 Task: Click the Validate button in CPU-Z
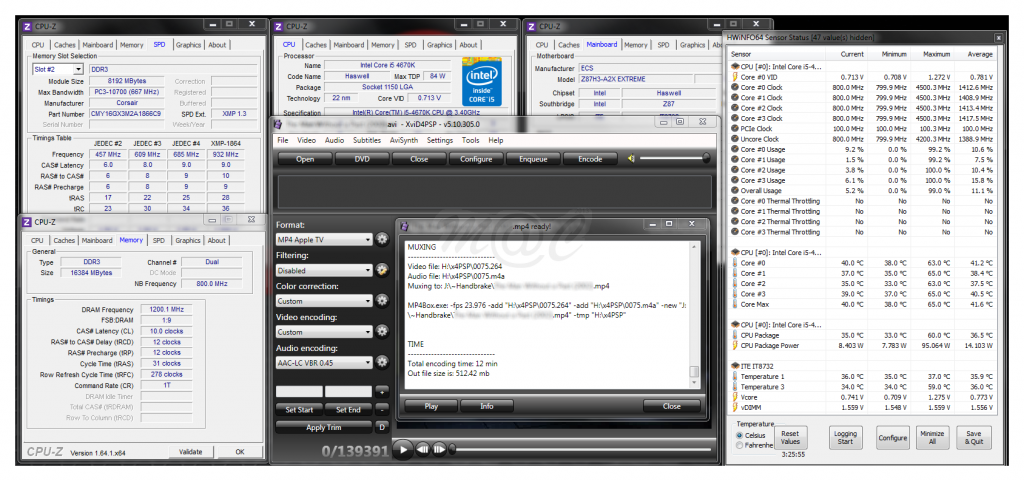(x=190, y=452)
